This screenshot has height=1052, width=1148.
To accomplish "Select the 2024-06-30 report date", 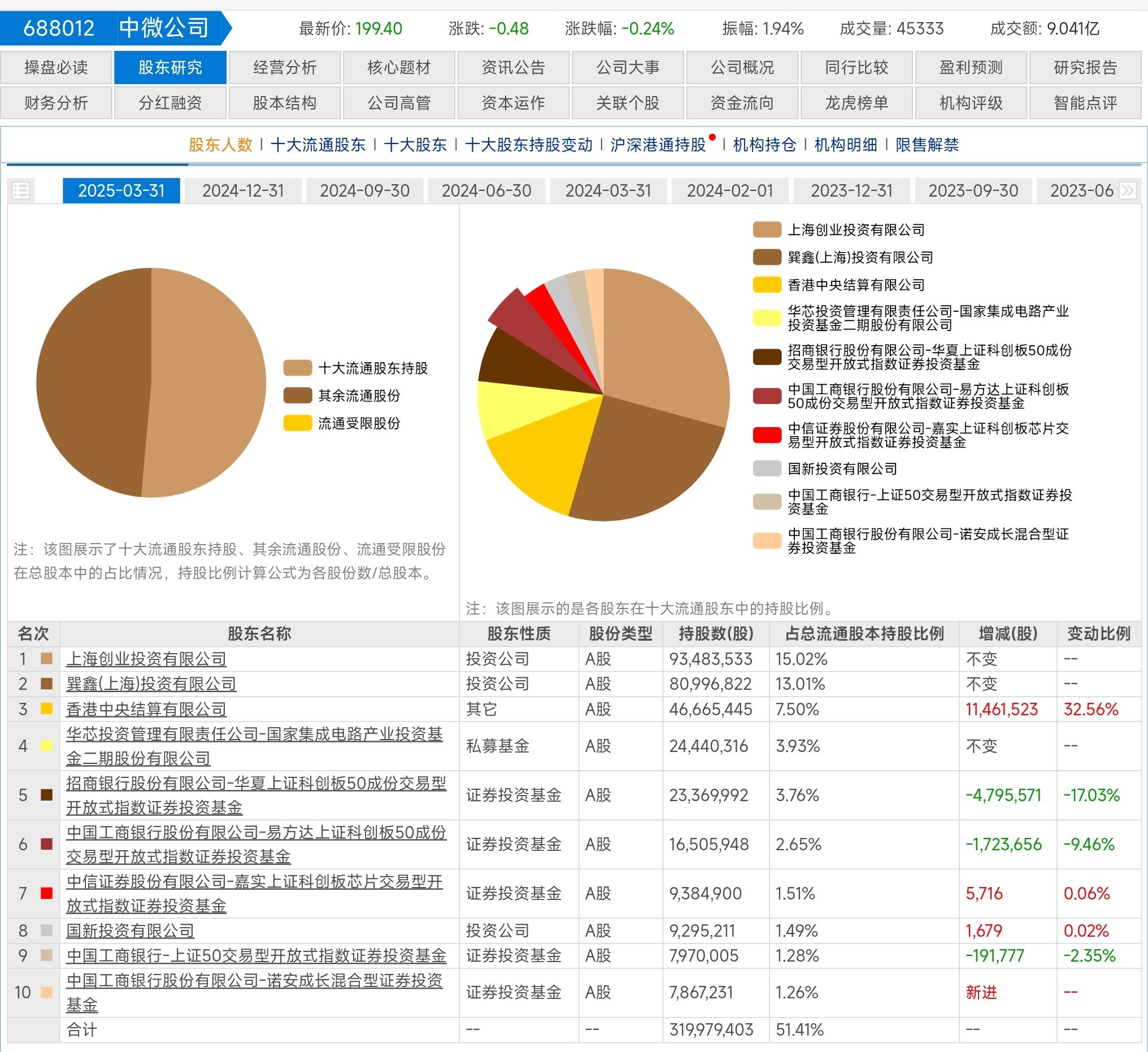I will coord(487,190).
